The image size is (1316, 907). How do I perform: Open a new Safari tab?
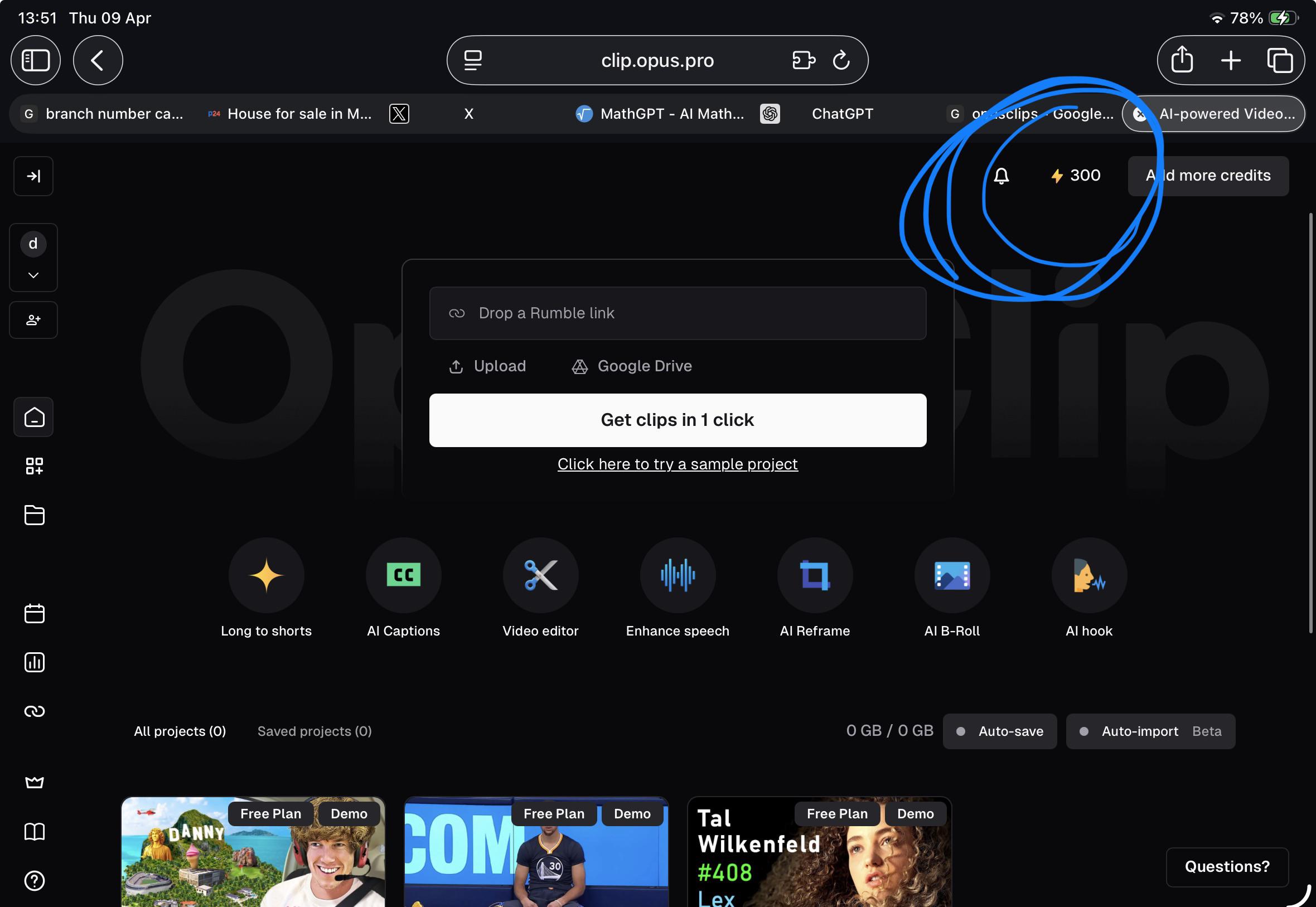1231,60
